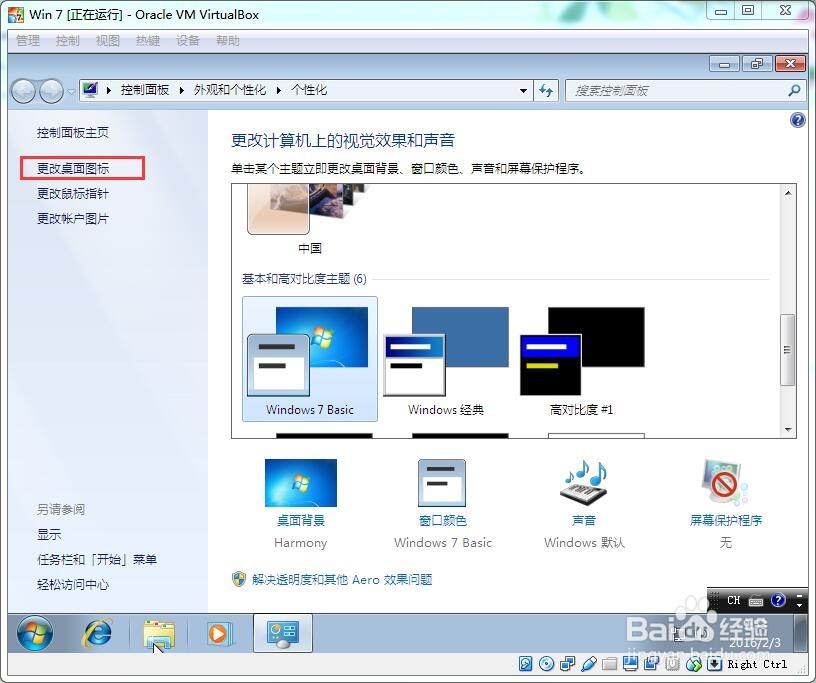Open the 帮助 menu in VirtualBox

227,40
